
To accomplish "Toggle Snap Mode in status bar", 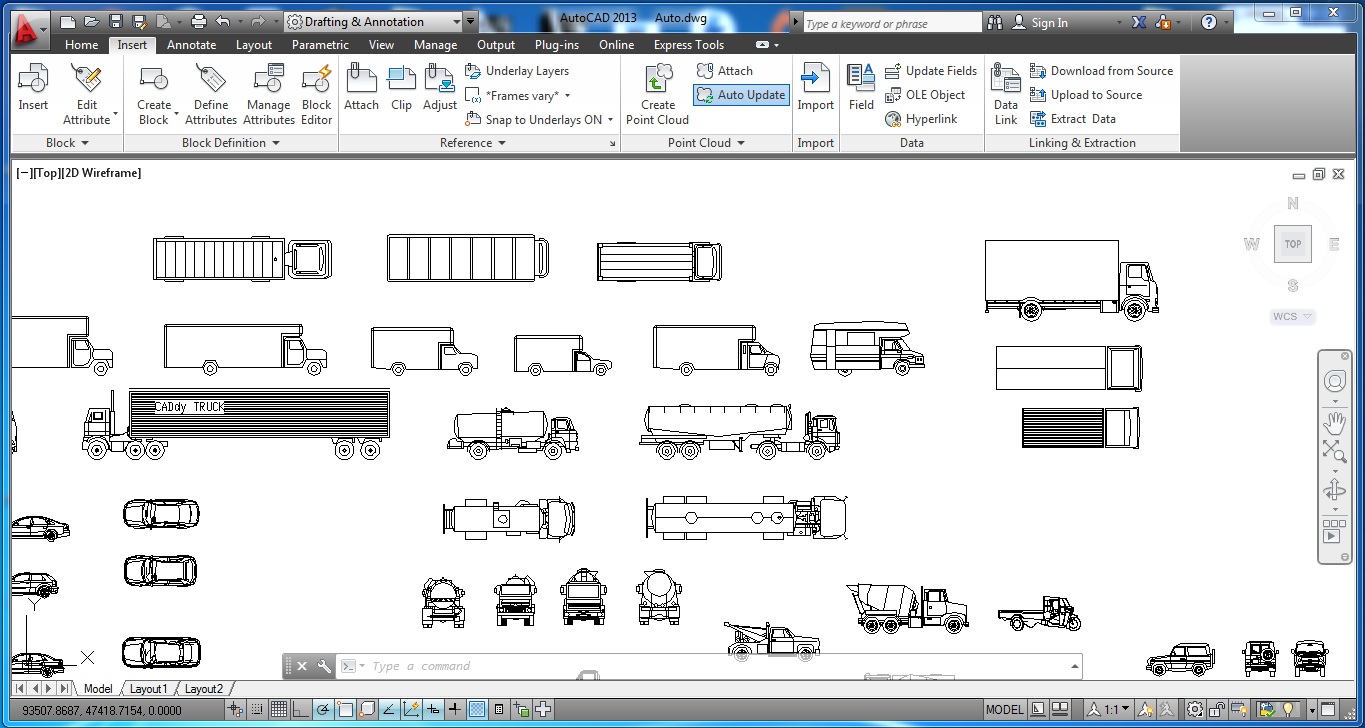I will click(257, 710).
